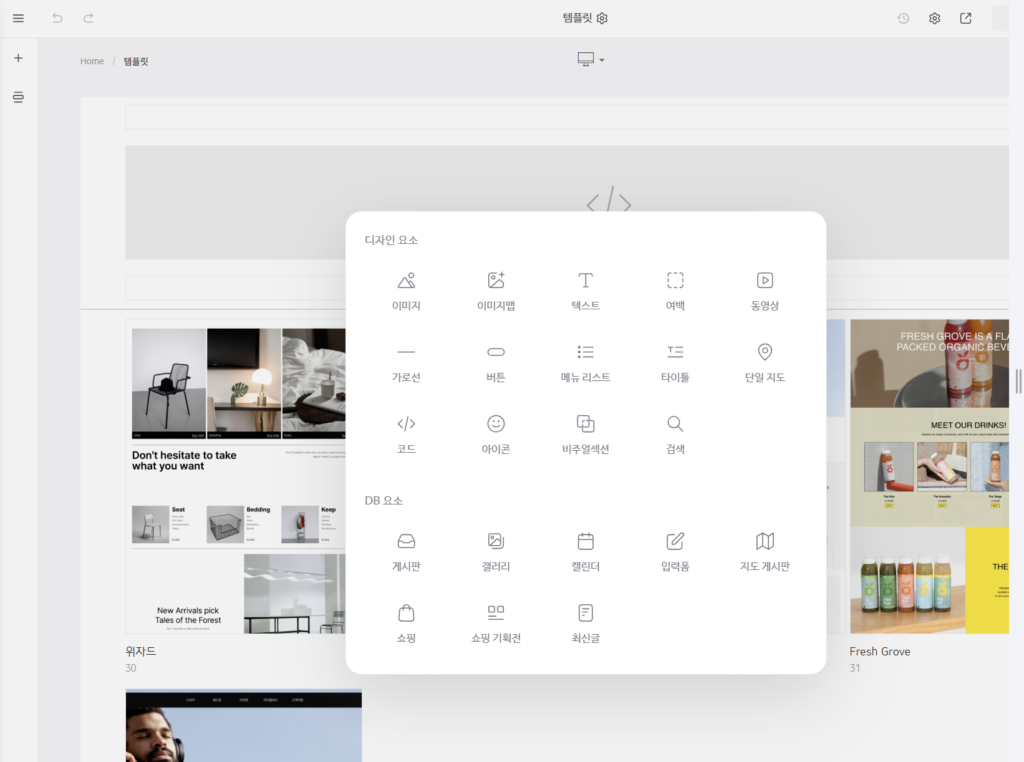Go to Home breadcrumb link

coord(92,61)
